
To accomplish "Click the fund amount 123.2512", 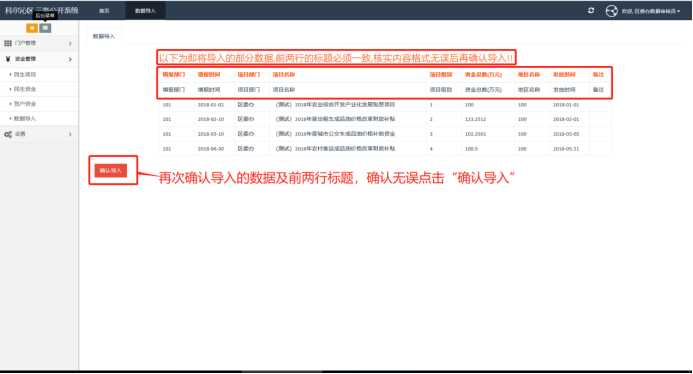I will coord(476,119).
